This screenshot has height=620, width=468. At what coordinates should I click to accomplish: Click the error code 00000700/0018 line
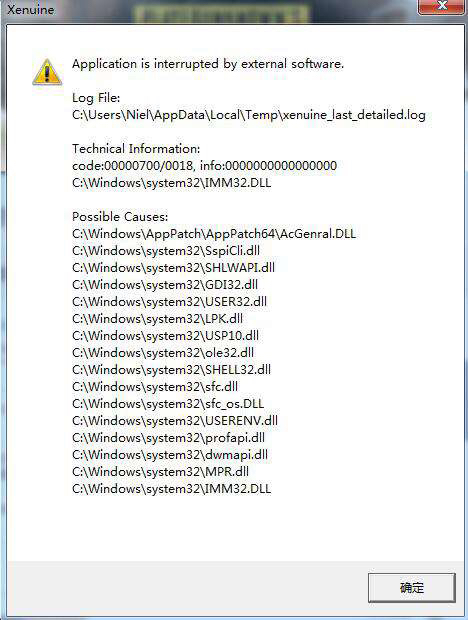[204, 166]
